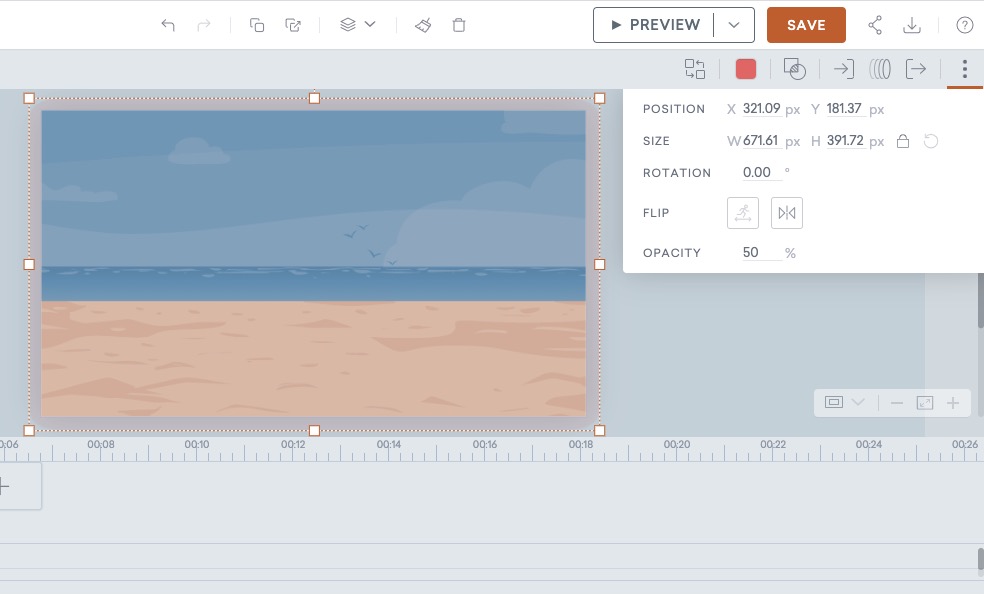Click the timeline ruler at 00:24
984x594 pixels.
(x=869, y=444)
